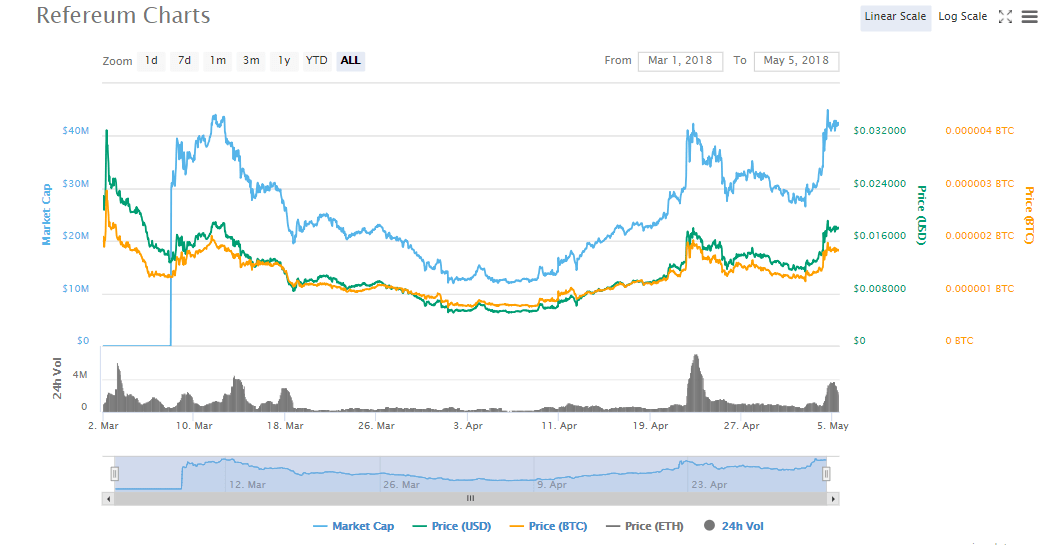
Task: Click the From date field
Action: point(680,61)
